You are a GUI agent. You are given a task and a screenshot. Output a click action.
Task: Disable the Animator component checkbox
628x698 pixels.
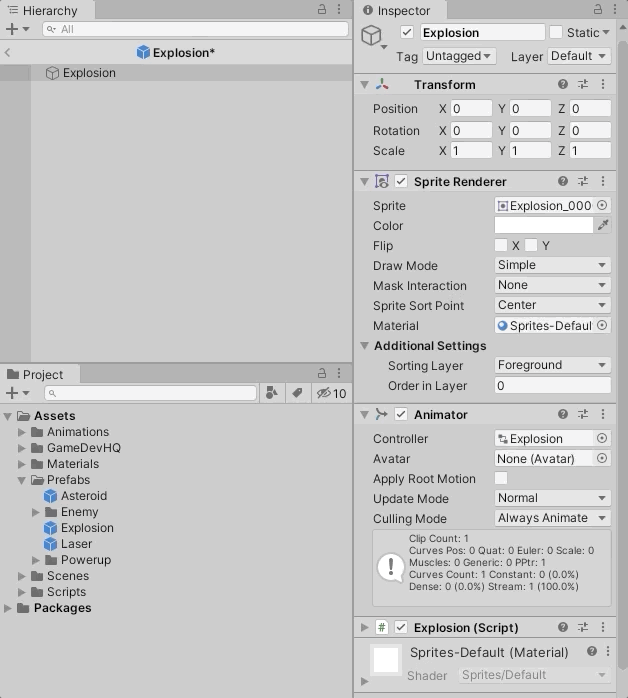click(x=401, y=414)
